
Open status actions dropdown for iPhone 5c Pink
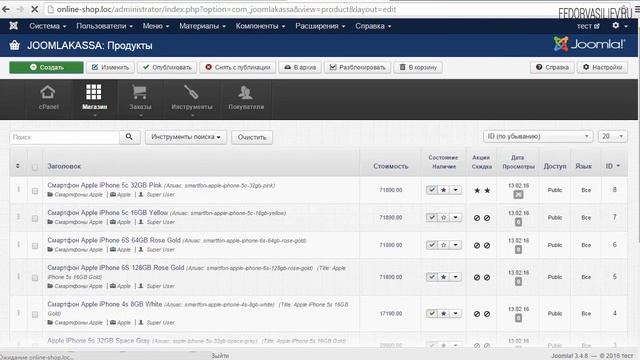[456, 190]
